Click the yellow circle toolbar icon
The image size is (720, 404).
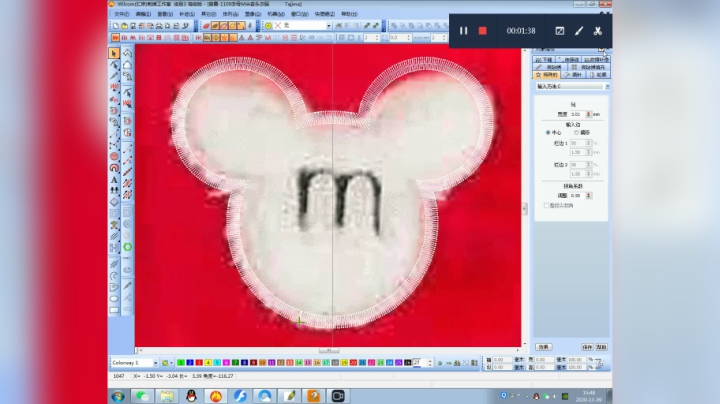268,26
